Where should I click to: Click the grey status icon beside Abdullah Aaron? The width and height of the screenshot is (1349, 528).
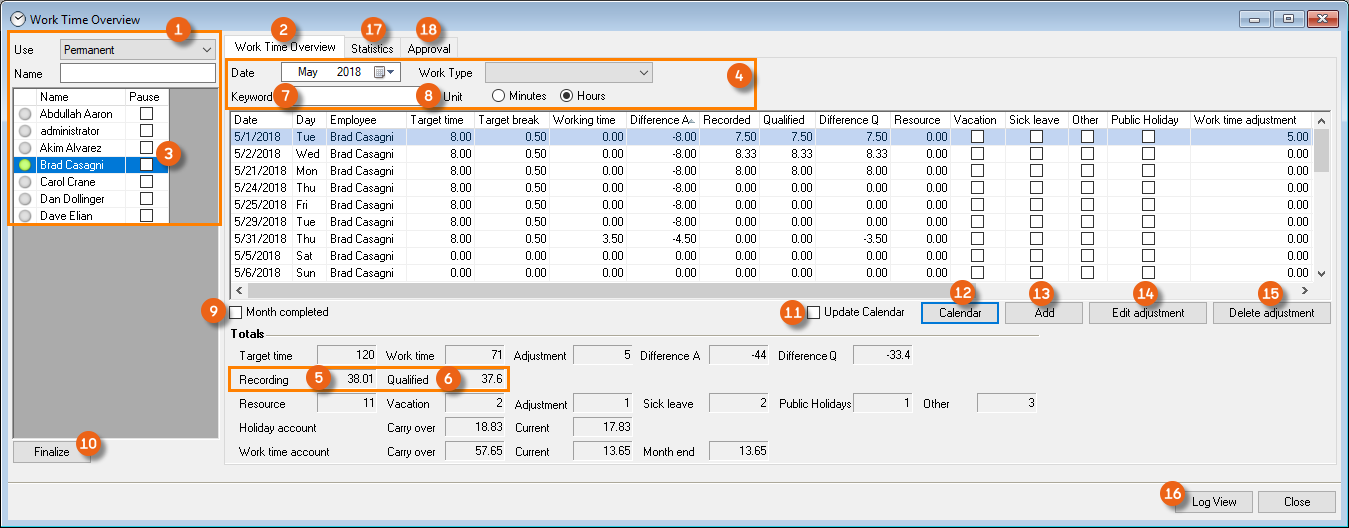point(25,114)
